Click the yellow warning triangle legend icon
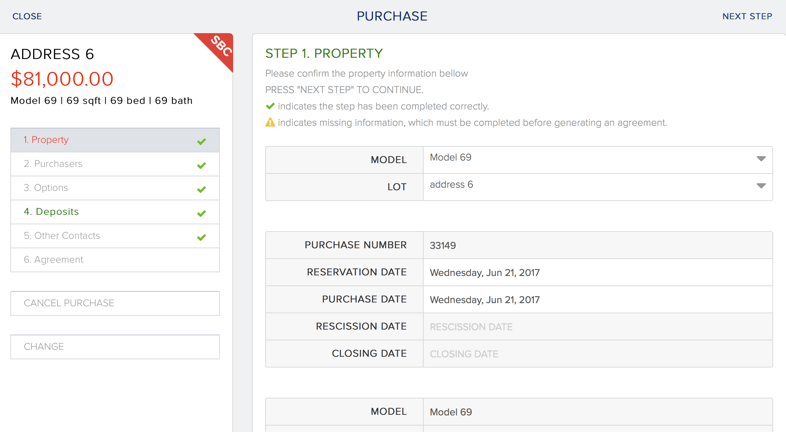This screenshot has width=786, height=432. click(x=270, y=123)
